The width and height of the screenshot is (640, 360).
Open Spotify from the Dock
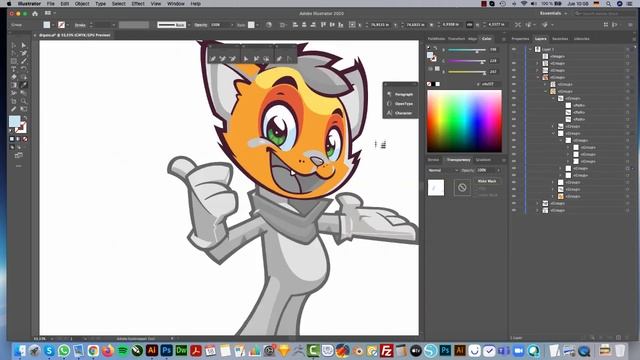(x=122, y=350)
